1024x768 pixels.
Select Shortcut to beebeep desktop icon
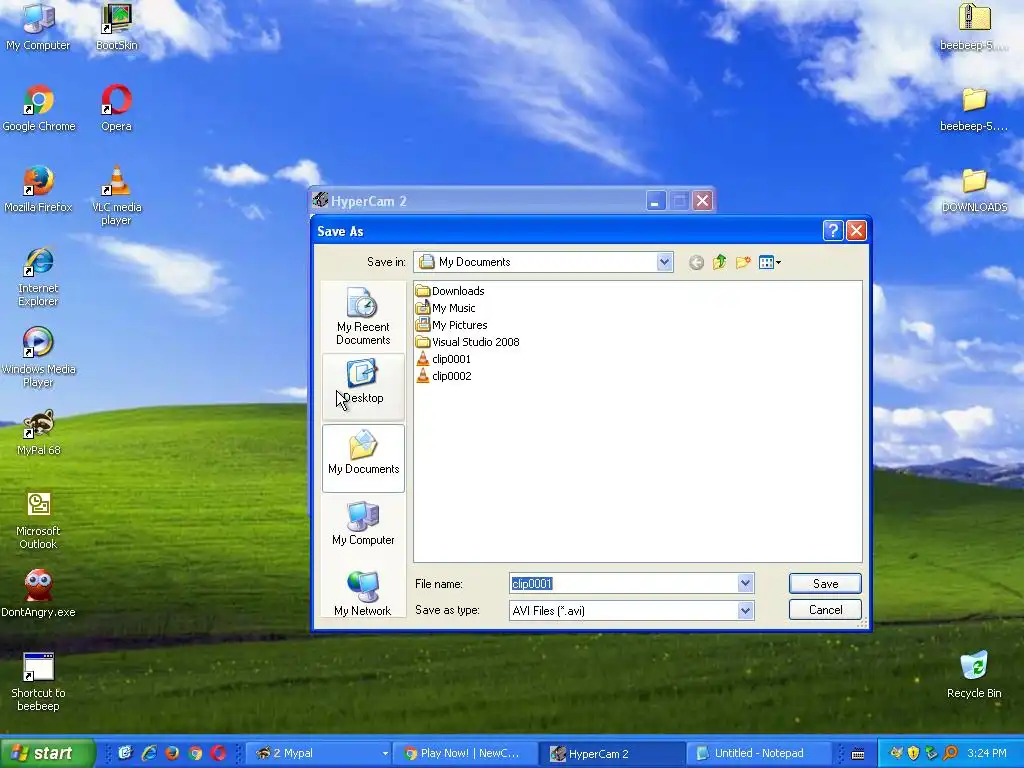pyautogui.click(x=38, y=682)
